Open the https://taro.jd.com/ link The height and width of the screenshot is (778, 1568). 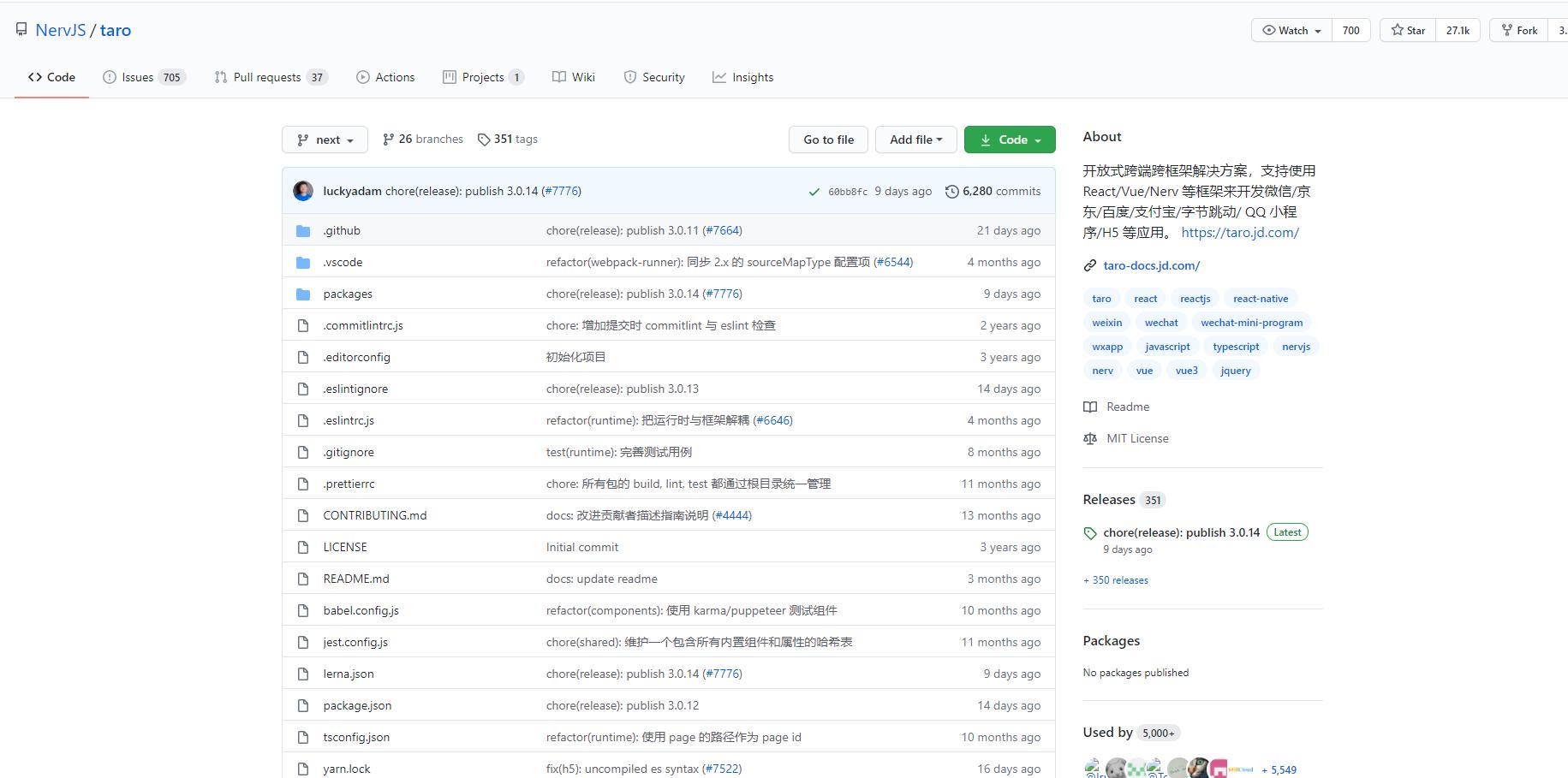click(1240, 233)
